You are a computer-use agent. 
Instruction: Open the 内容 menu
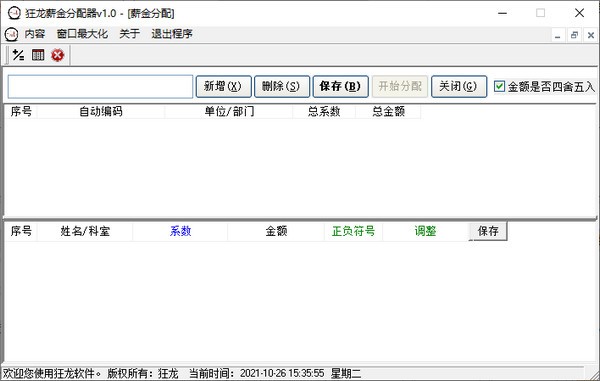click(x=34, y=34)
